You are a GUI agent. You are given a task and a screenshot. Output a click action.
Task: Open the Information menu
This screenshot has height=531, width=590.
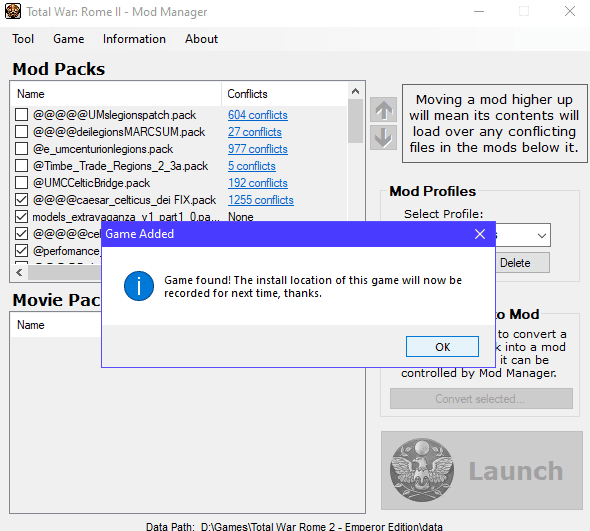pyautogui.click(x=134, y=39)
